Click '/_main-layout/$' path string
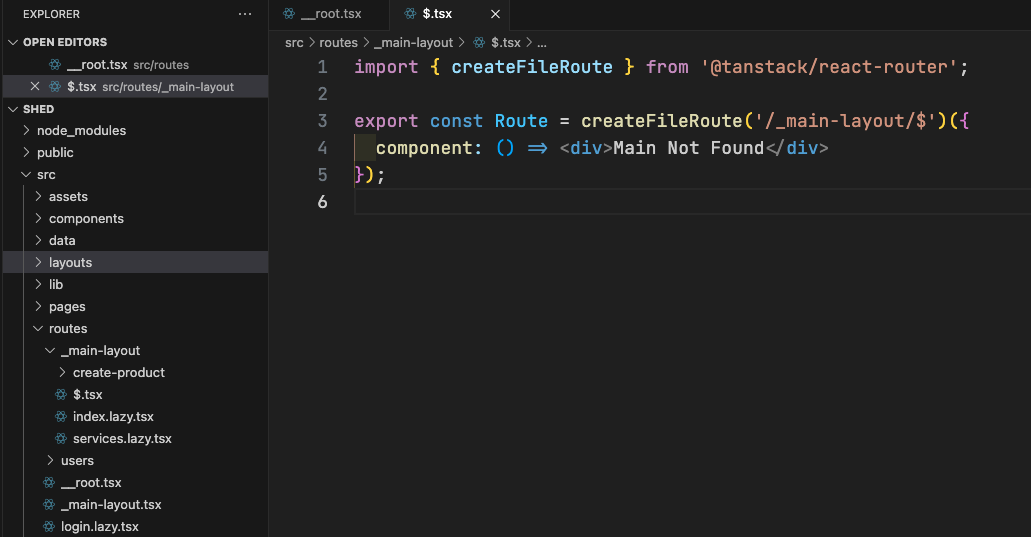1031x537 pixels. 844,121
